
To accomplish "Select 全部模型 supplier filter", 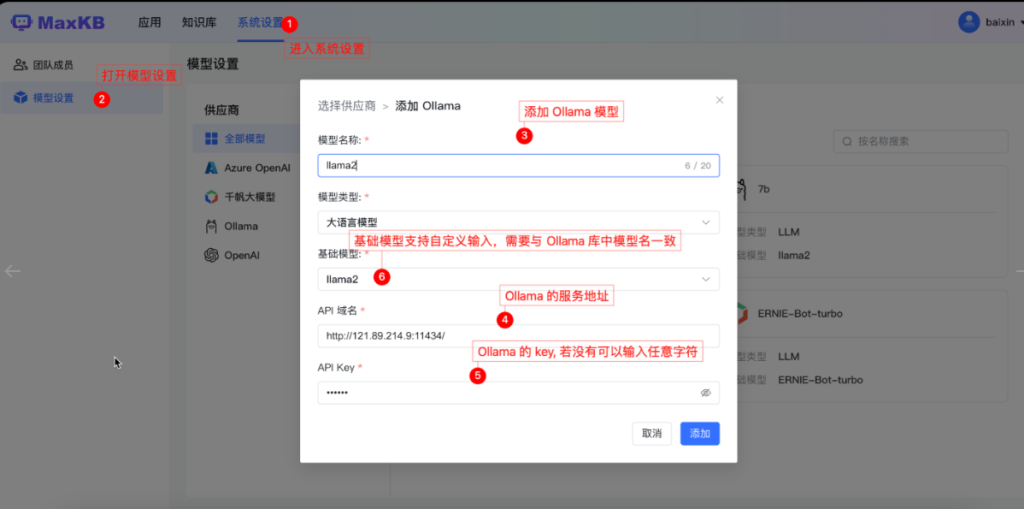I will coord(247,139).
